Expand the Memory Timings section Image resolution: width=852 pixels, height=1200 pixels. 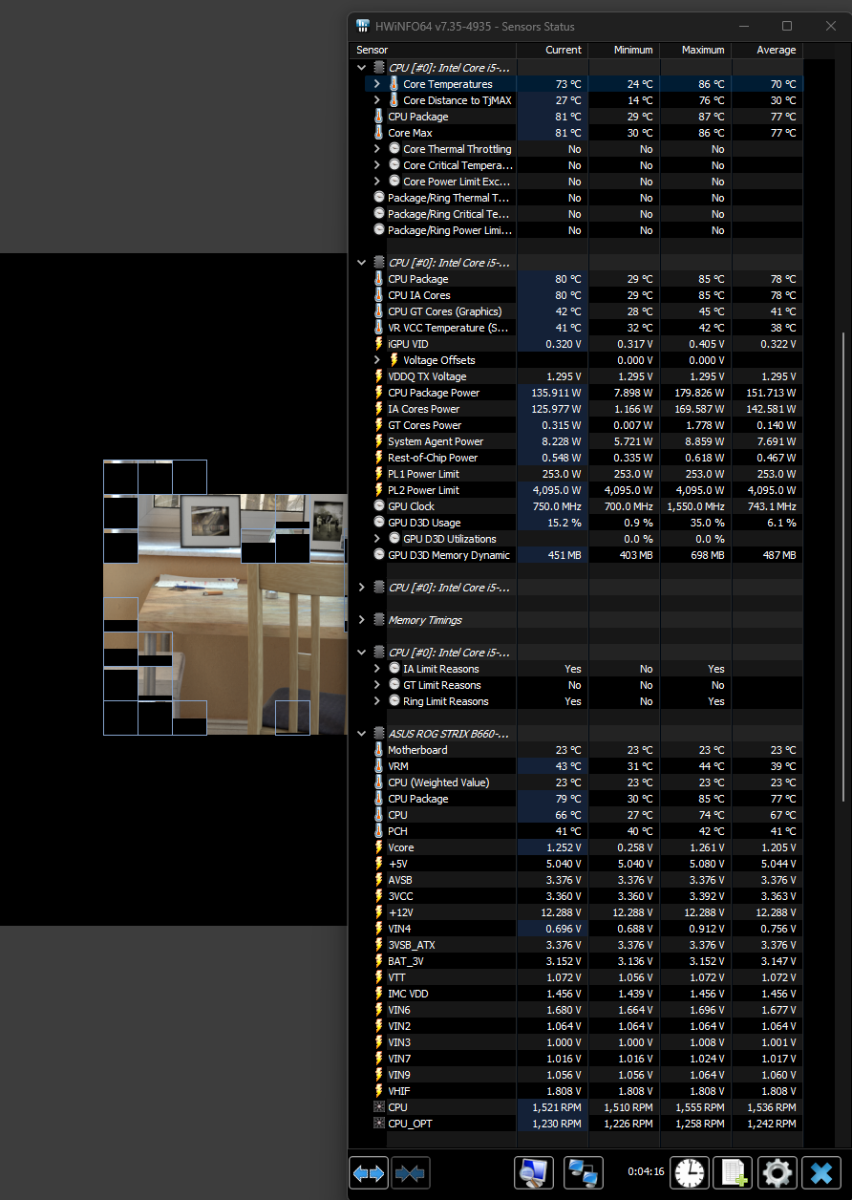point(362,620)
